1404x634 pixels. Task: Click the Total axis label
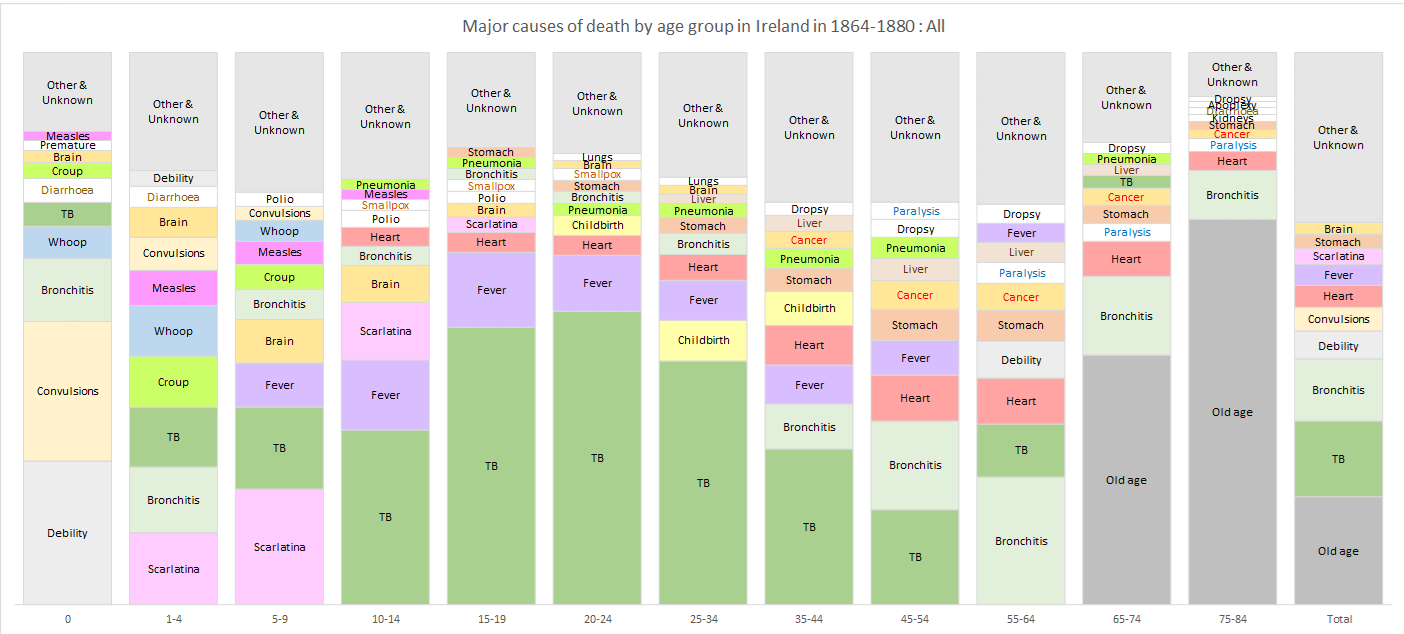click(x=1338, y=618)
